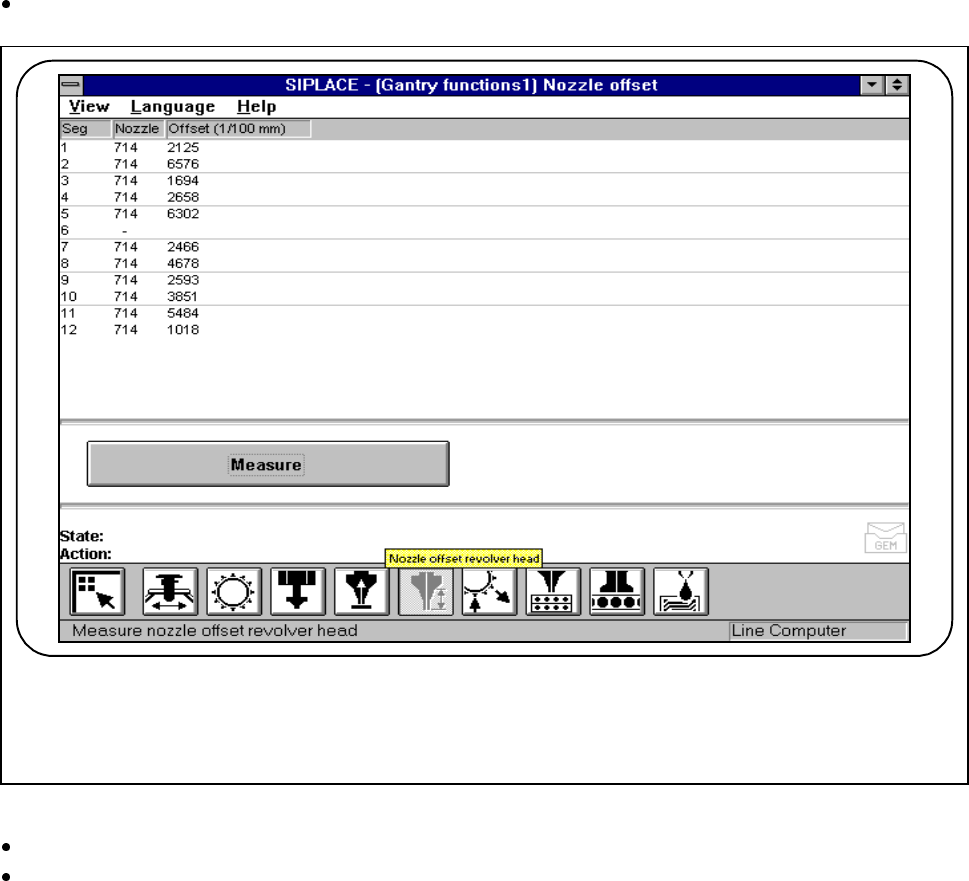Select row with offset 1018
969x881 pixels.
click(484, 330)
